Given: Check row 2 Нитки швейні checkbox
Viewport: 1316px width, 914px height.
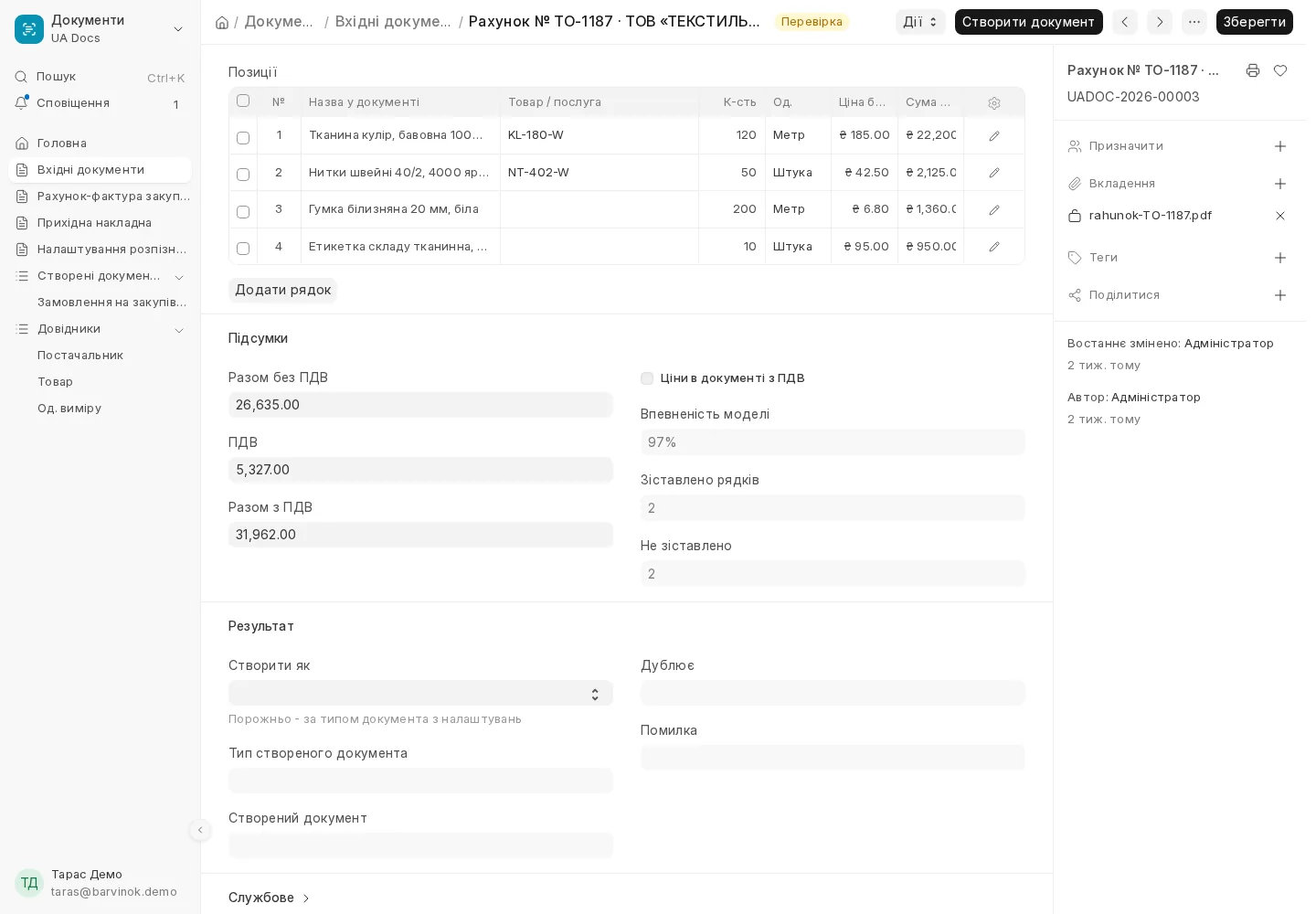Looking at the screenshot, I should [x=243, y=175].
